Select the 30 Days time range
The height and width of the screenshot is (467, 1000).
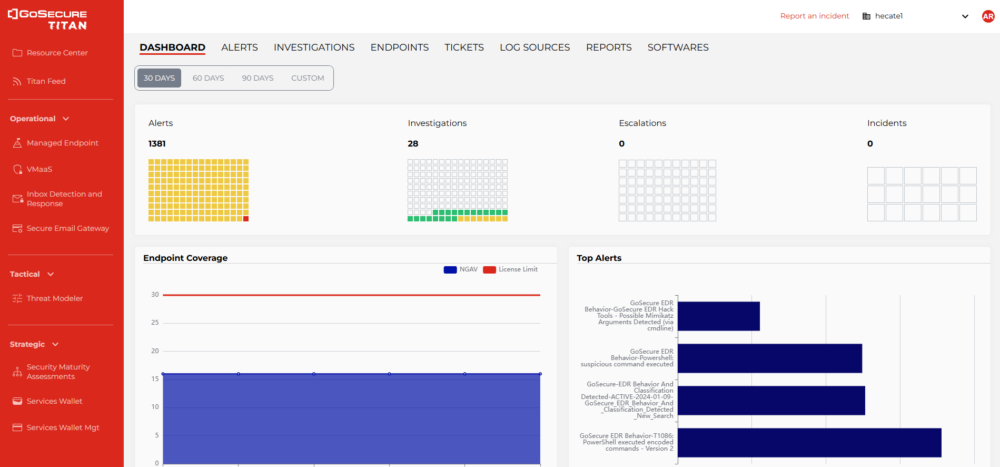(x=159, y=78)
